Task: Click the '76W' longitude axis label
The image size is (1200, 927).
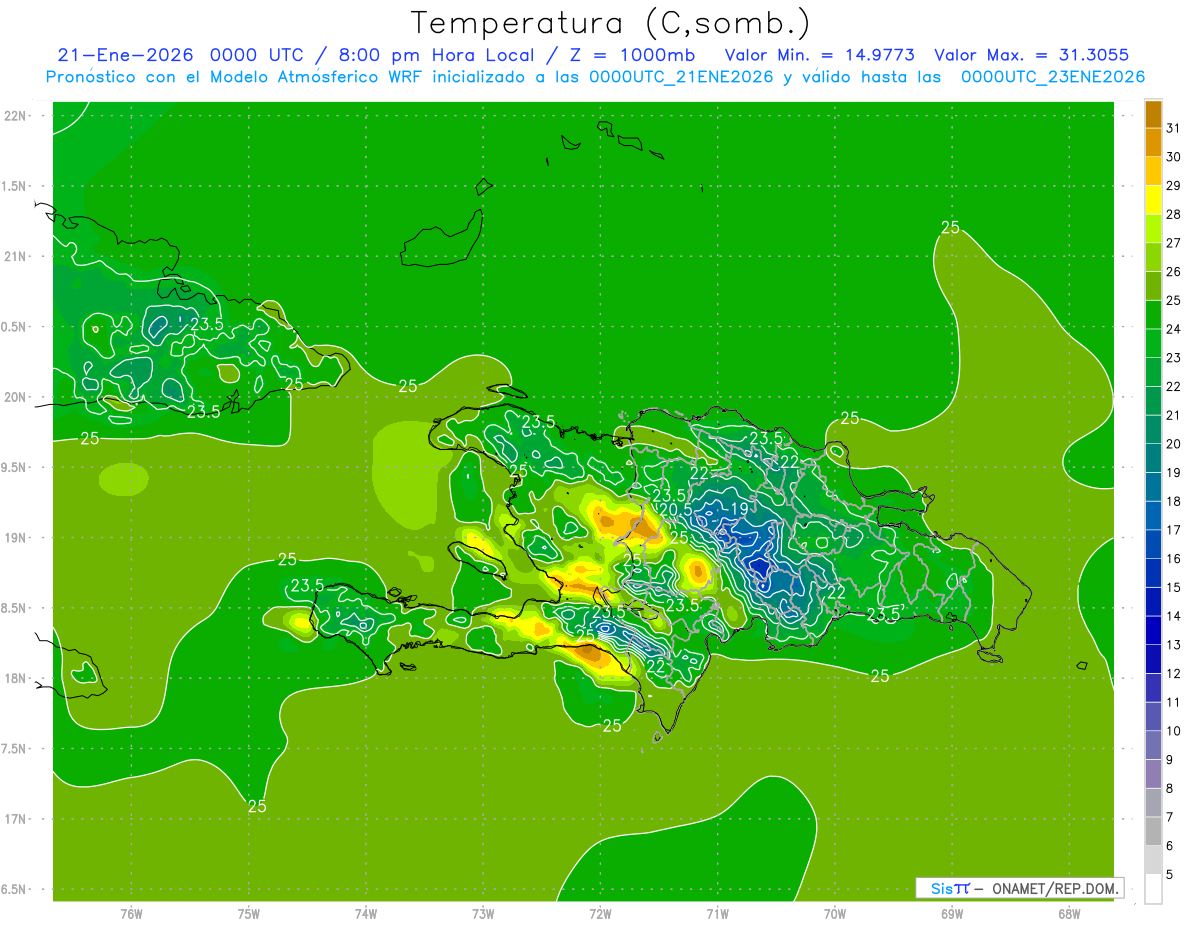Action: pos(131,914)
